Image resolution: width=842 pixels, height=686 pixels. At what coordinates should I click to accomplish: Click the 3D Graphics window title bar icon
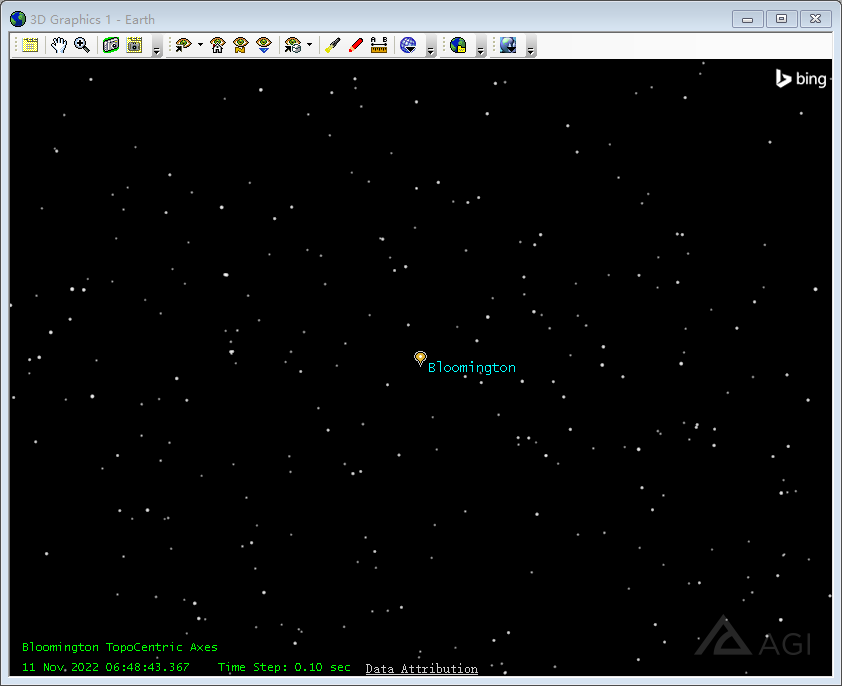[18, 19]
